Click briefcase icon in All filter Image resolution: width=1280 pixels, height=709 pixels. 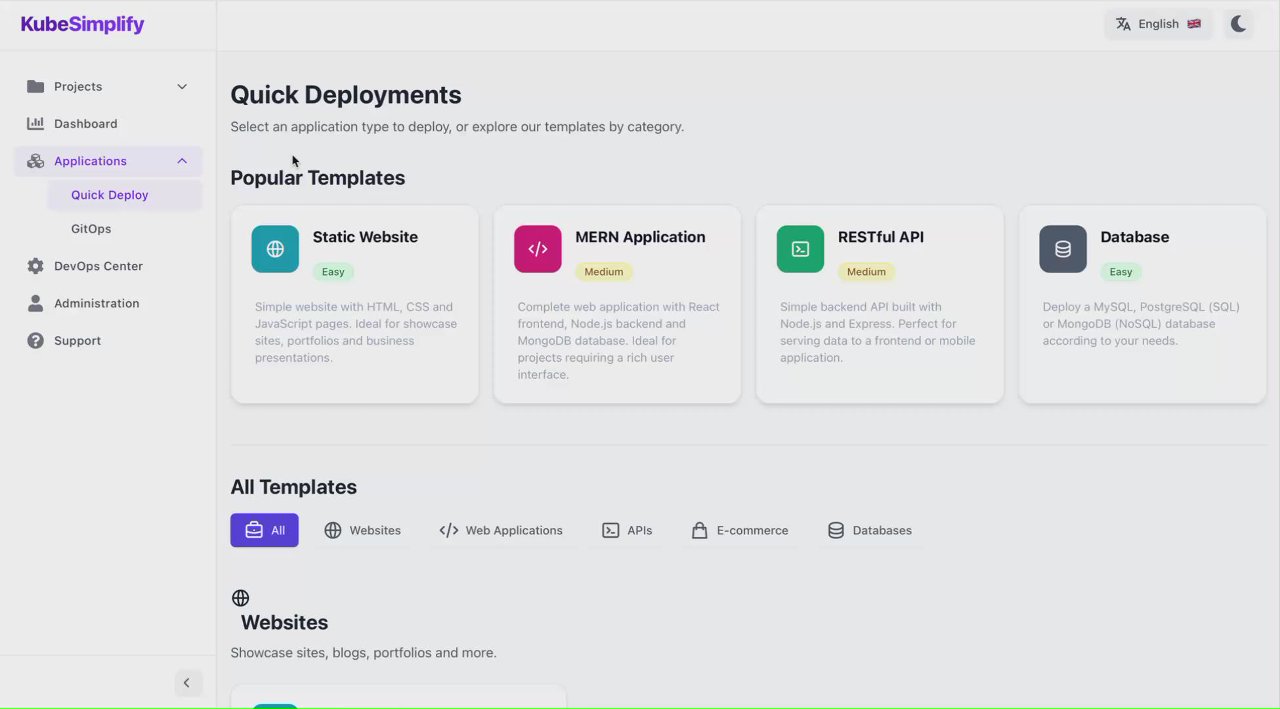click(x=254, y=530)
